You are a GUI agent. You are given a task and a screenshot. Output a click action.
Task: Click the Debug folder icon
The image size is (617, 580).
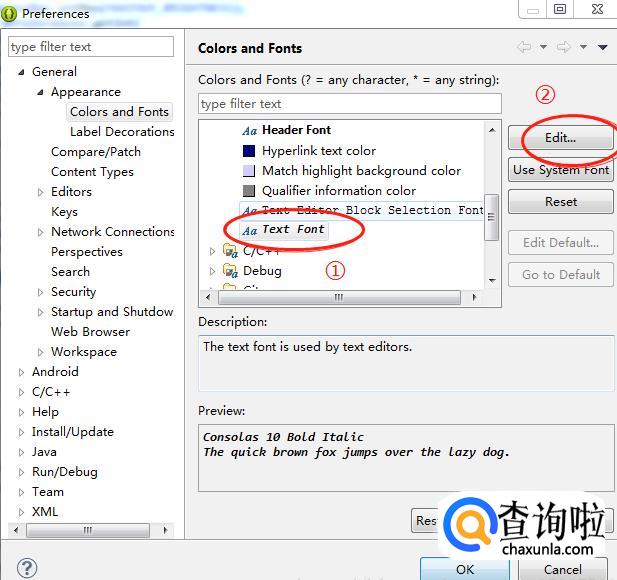[230, 271]
